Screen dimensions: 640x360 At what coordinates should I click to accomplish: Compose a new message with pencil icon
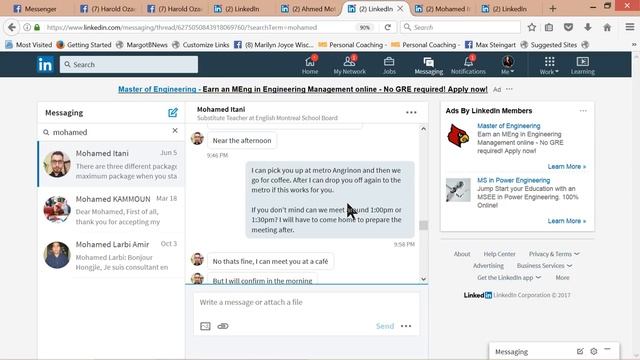[173, 113]
